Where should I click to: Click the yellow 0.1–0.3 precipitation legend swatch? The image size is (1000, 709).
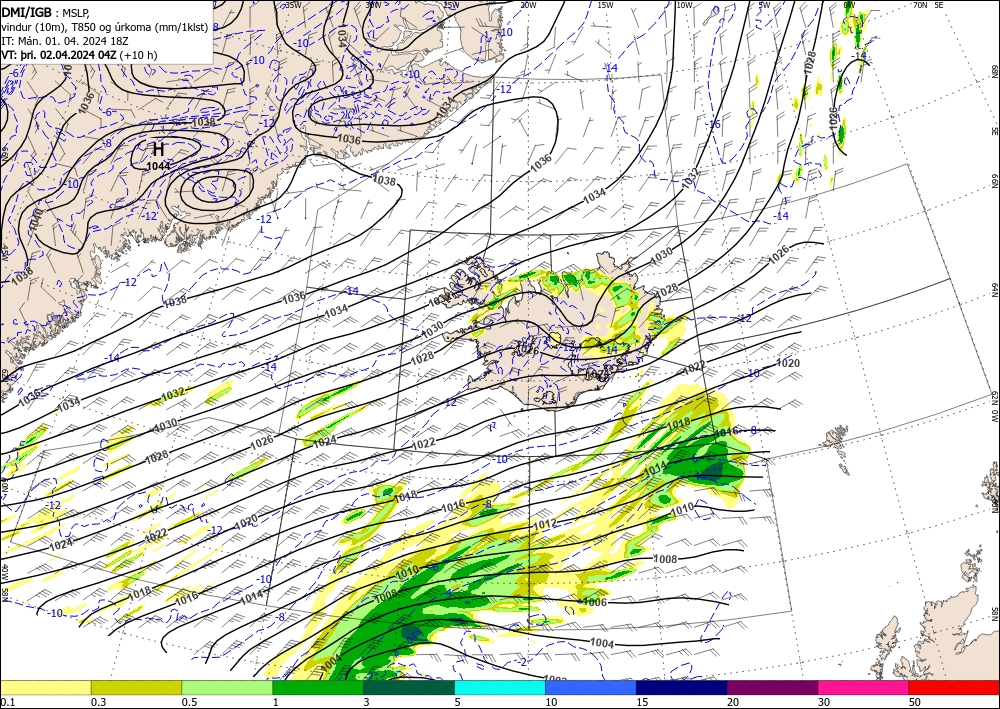45,687
